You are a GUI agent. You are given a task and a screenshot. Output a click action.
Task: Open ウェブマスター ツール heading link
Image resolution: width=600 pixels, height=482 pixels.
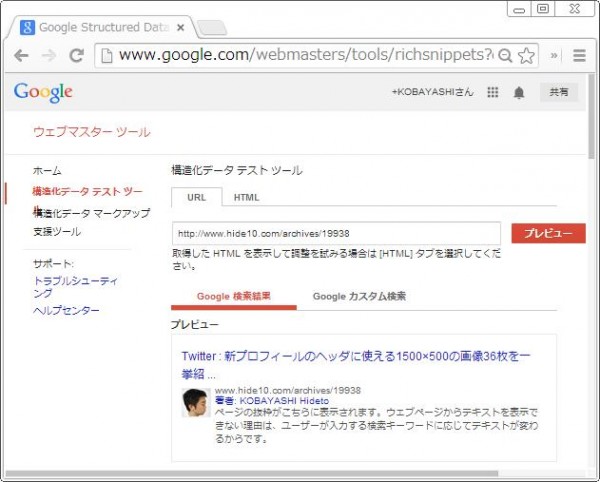click(92, 132)
